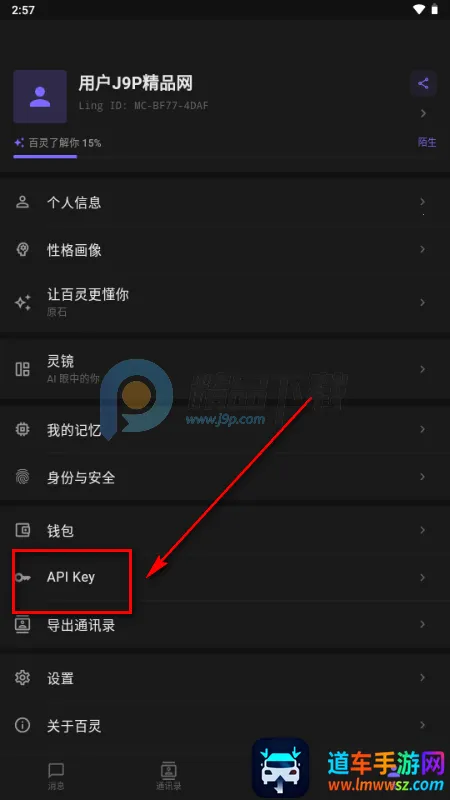Open the API Key menu entry
This screenshot has height=800, width=450.
point(225,578)
